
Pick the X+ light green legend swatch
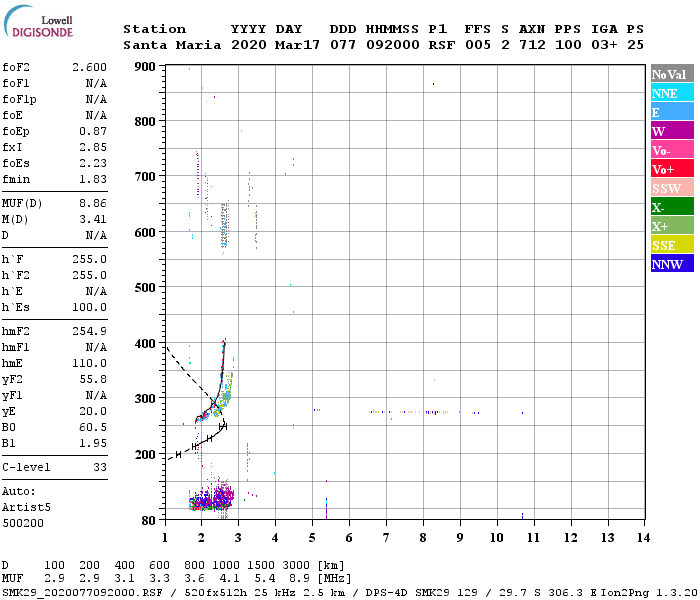tap(672, 226)
